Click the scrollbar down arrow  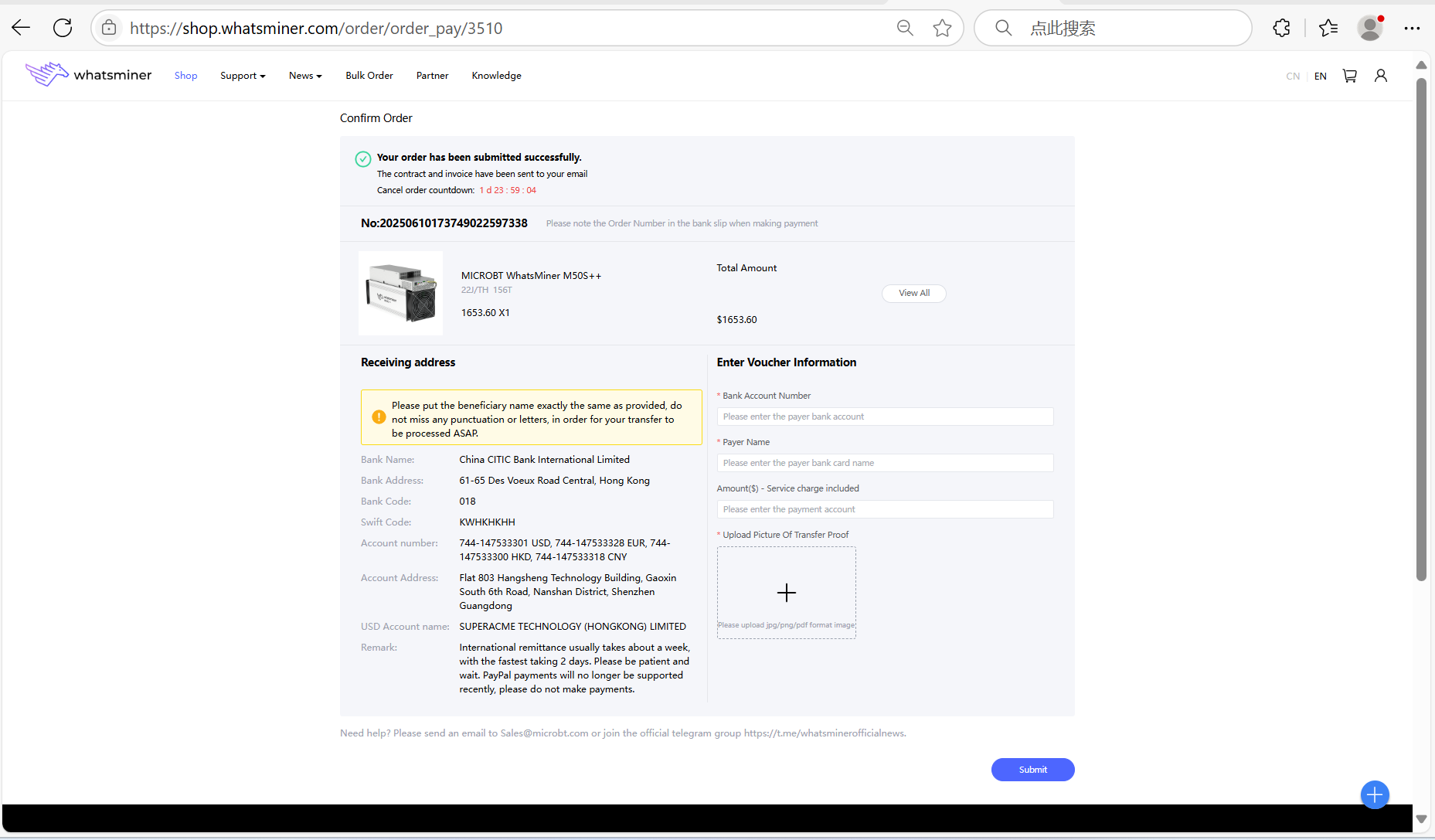tap(1421, 818)
